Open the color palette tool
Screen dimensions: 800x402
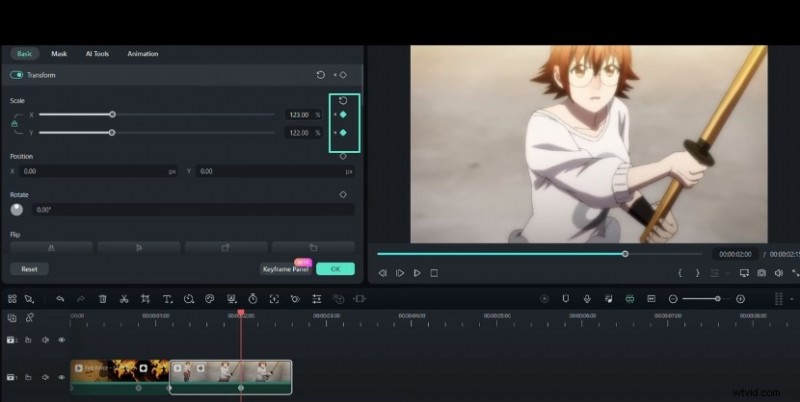(210, 299)
